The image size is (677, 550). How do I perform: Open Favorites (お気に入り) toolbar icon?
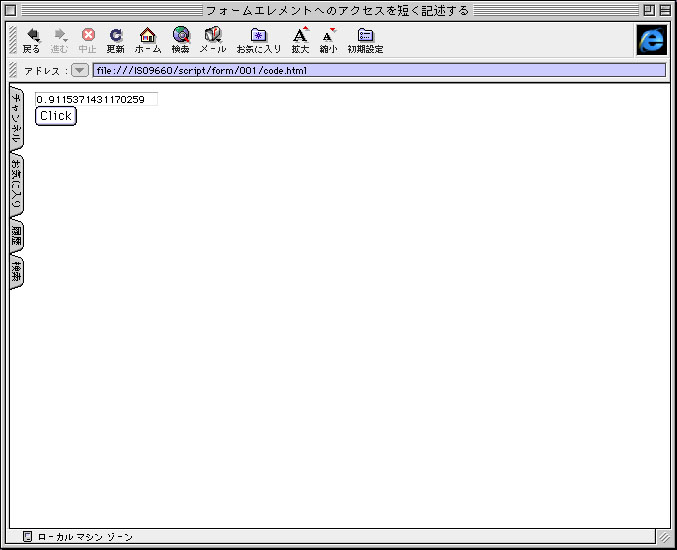pos(259,36)
